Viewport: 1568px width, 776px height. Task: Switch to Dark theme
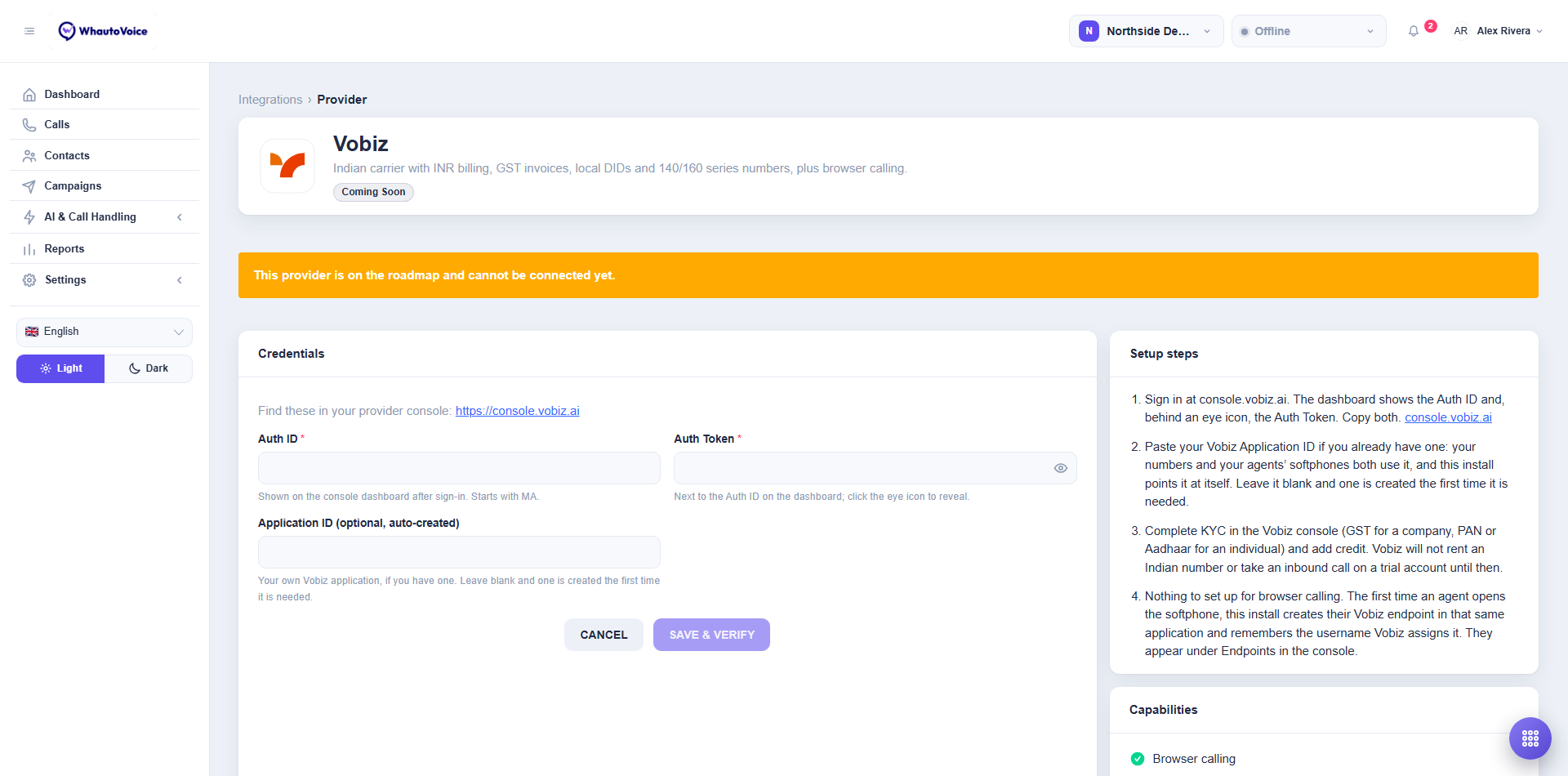pos(149,368)
